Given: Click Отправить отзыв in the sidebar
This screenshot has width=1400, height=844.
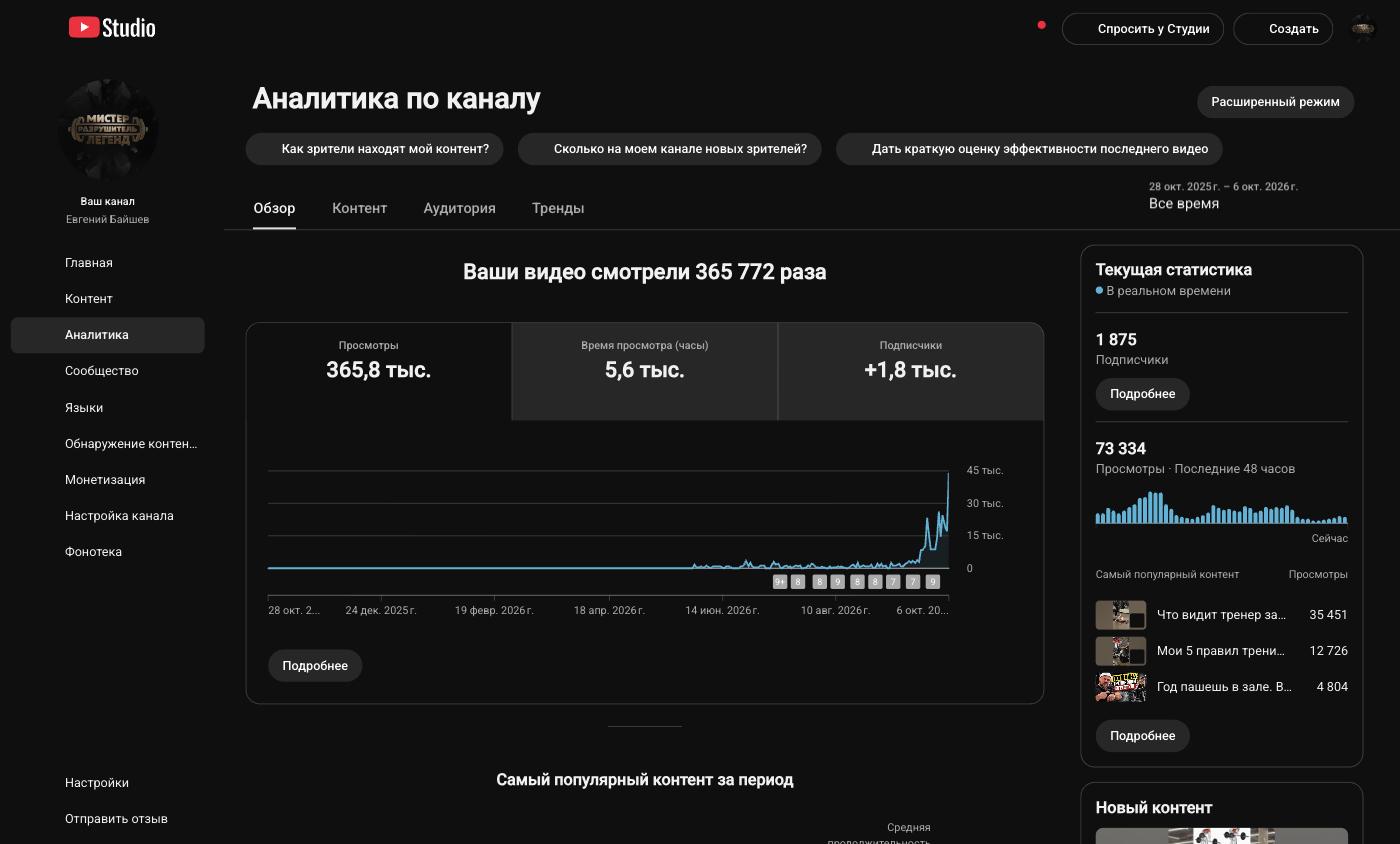Looking at the screenshot, I should click(x=107, y=819).
